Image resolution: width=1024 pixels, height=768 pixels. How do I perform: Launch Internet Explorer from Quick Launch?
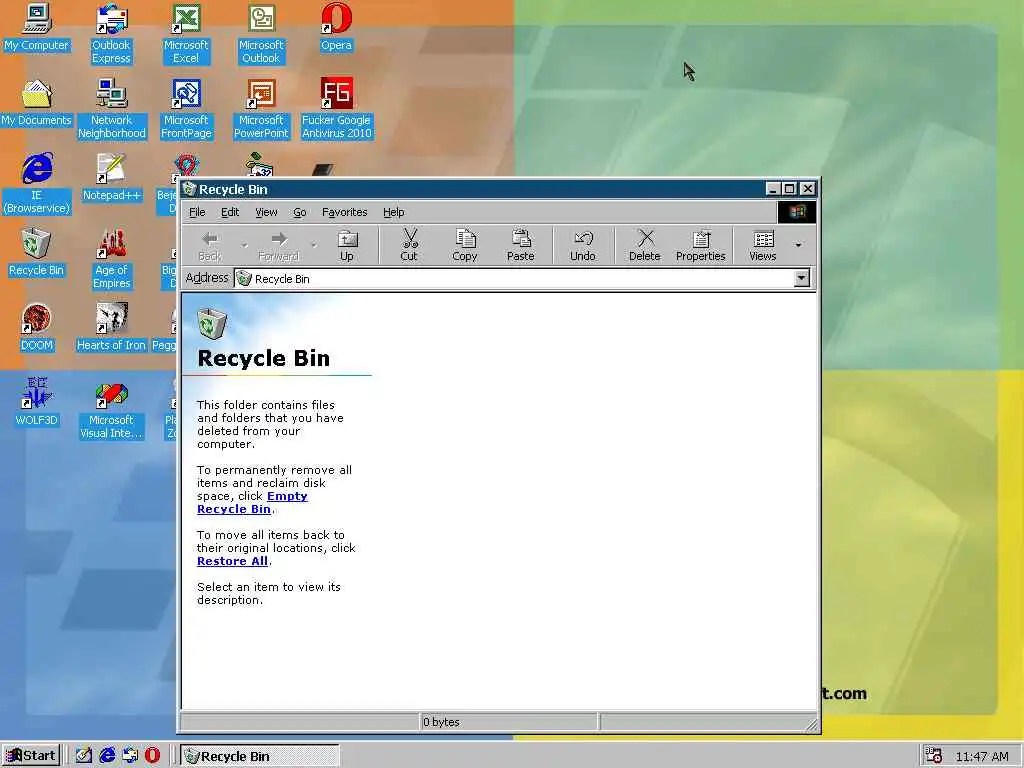(x=107, y=756)
